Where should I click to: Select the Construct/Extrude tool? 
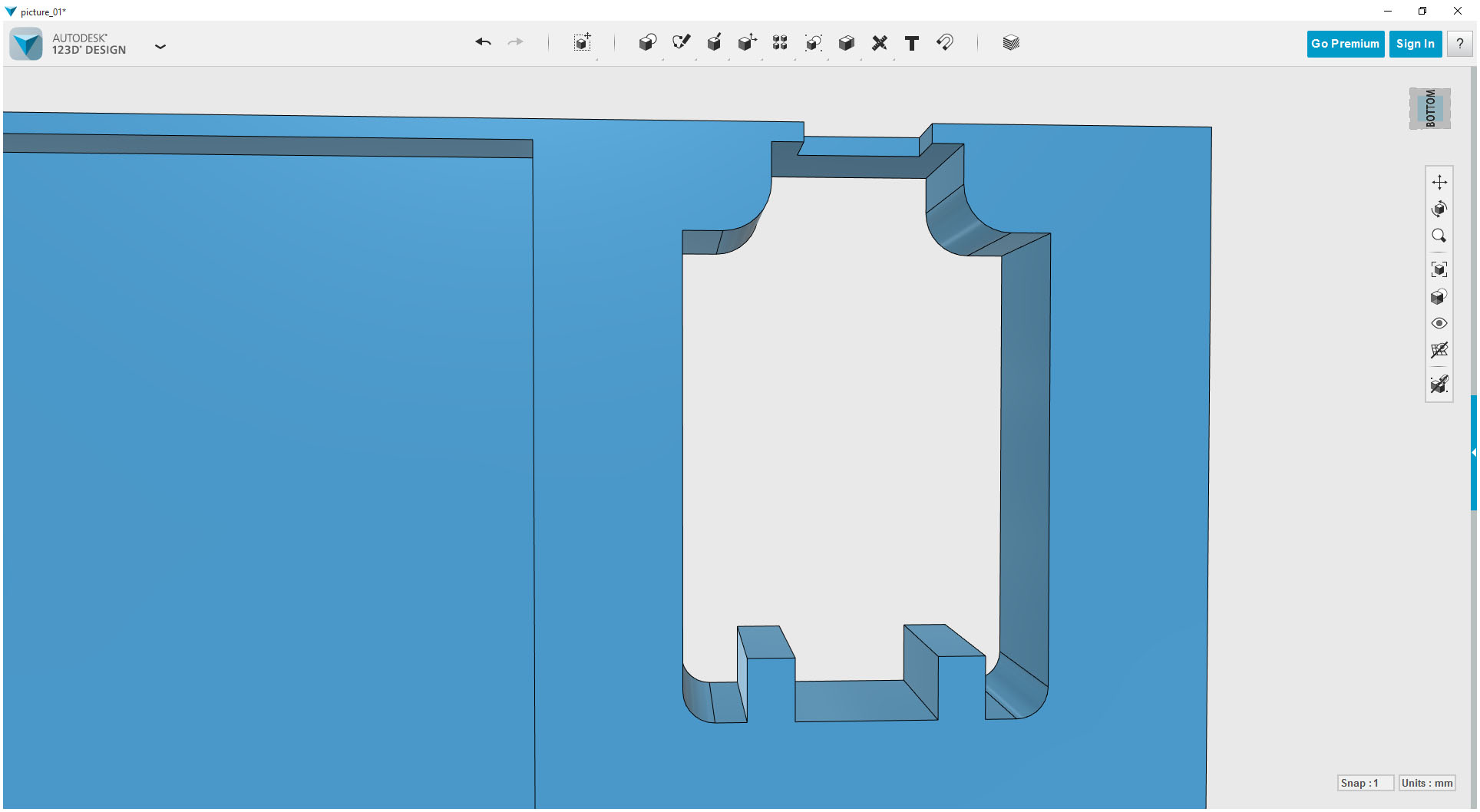point(714,43)
